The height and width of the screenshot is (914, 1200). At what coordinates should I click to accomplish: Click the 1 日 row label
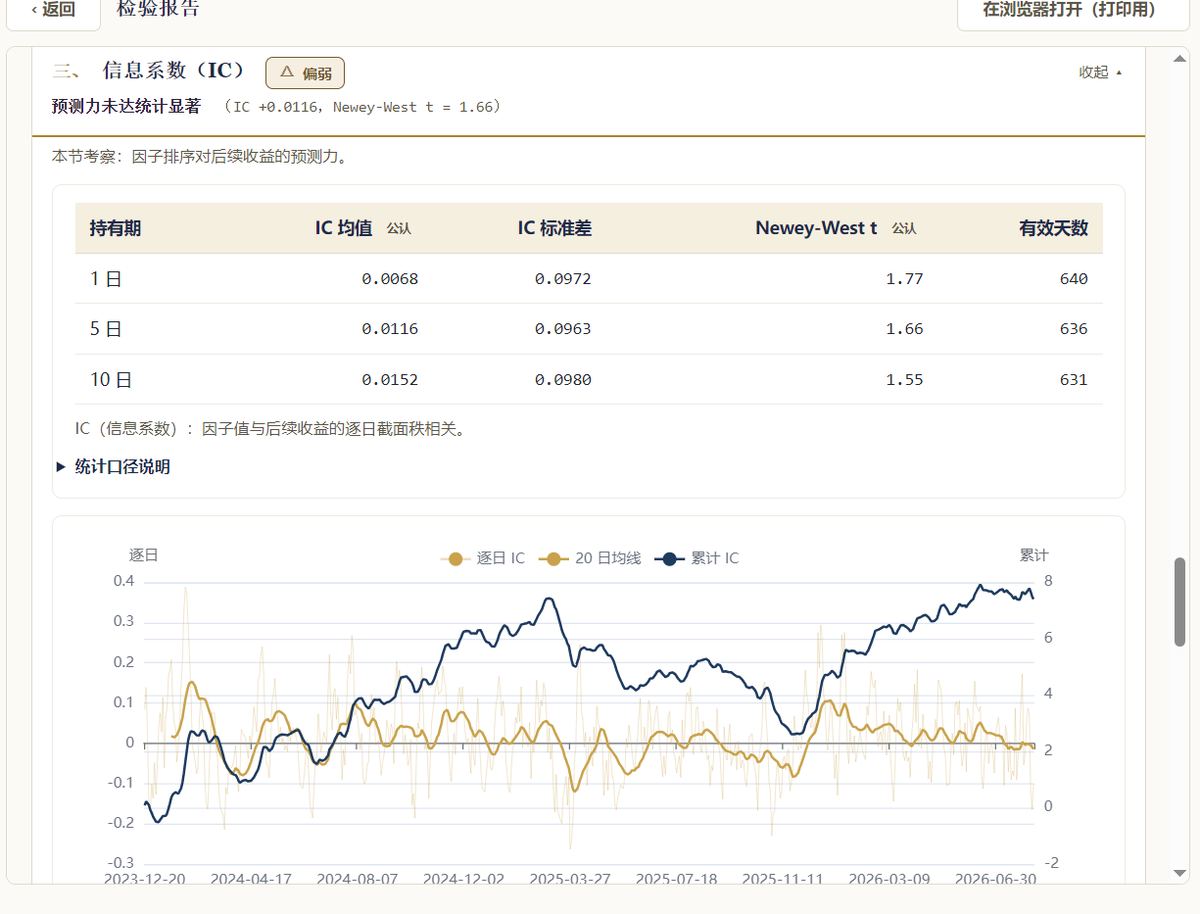106,279
